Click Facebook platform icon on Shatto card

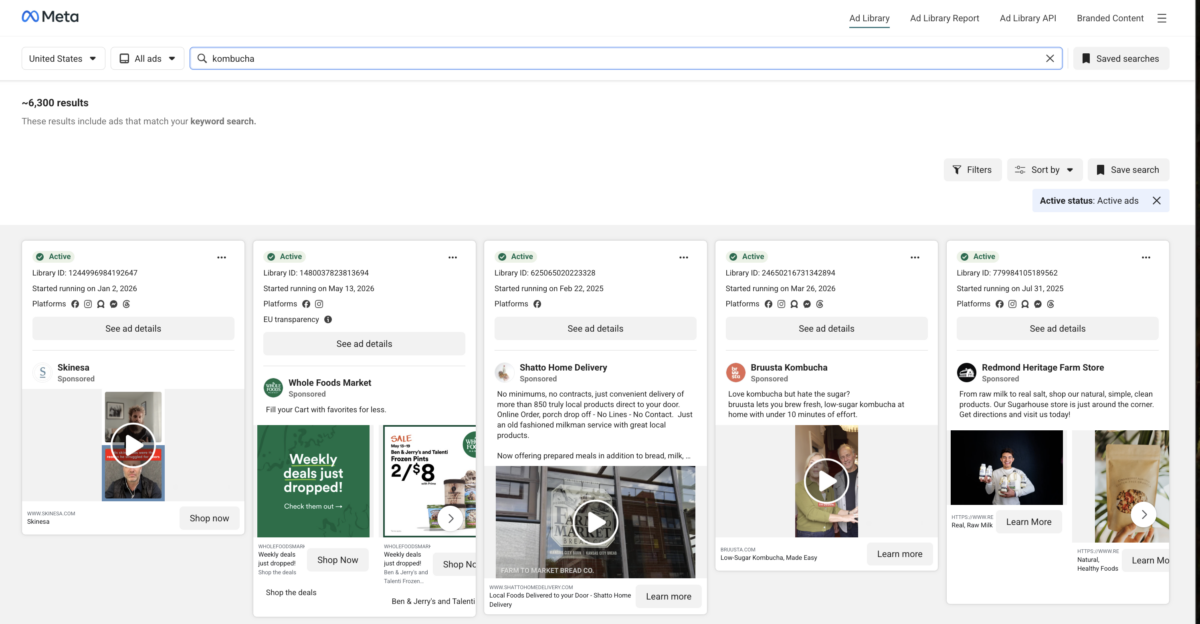537,304
